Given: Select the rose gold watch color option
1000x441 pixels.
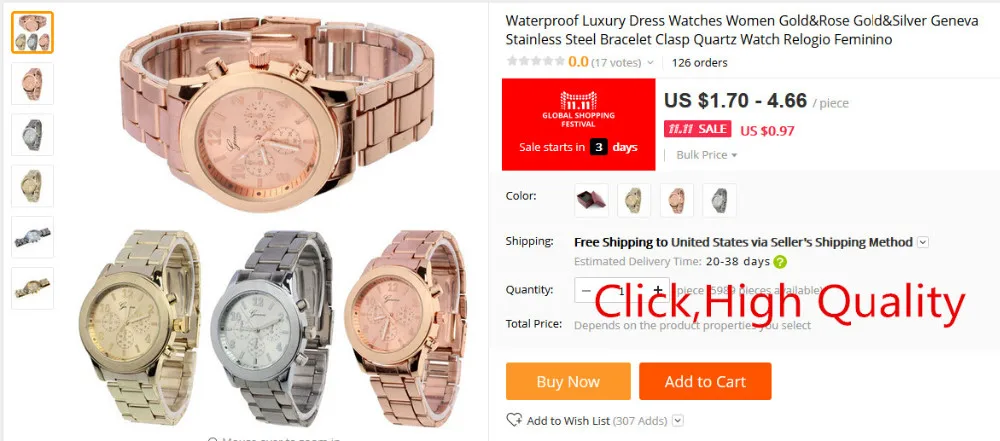Looking at the screenshot, I should [x=677, y=200].
